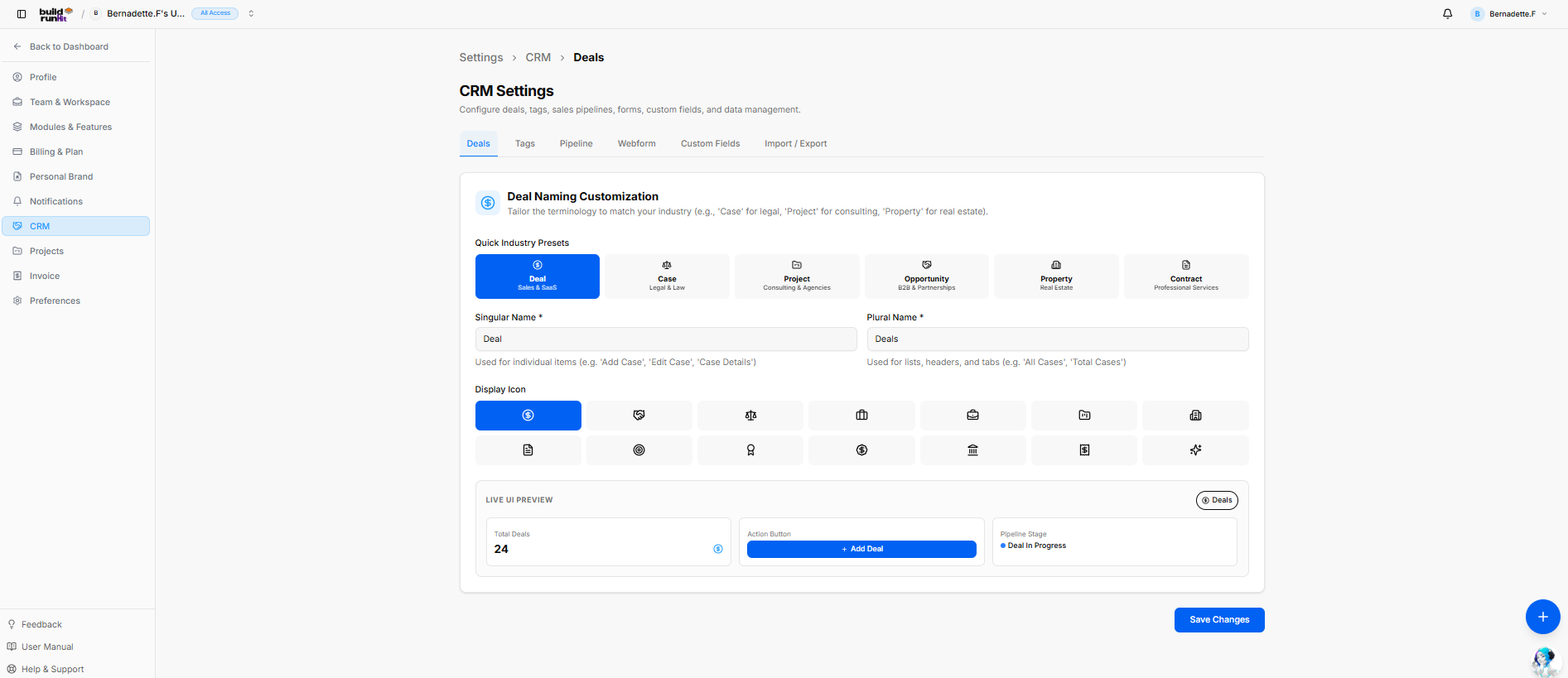Image resolution: width=1568 pixels, height=678 pixels.
Task: Click the Add Deal preview button
Action: coord(861,550)
